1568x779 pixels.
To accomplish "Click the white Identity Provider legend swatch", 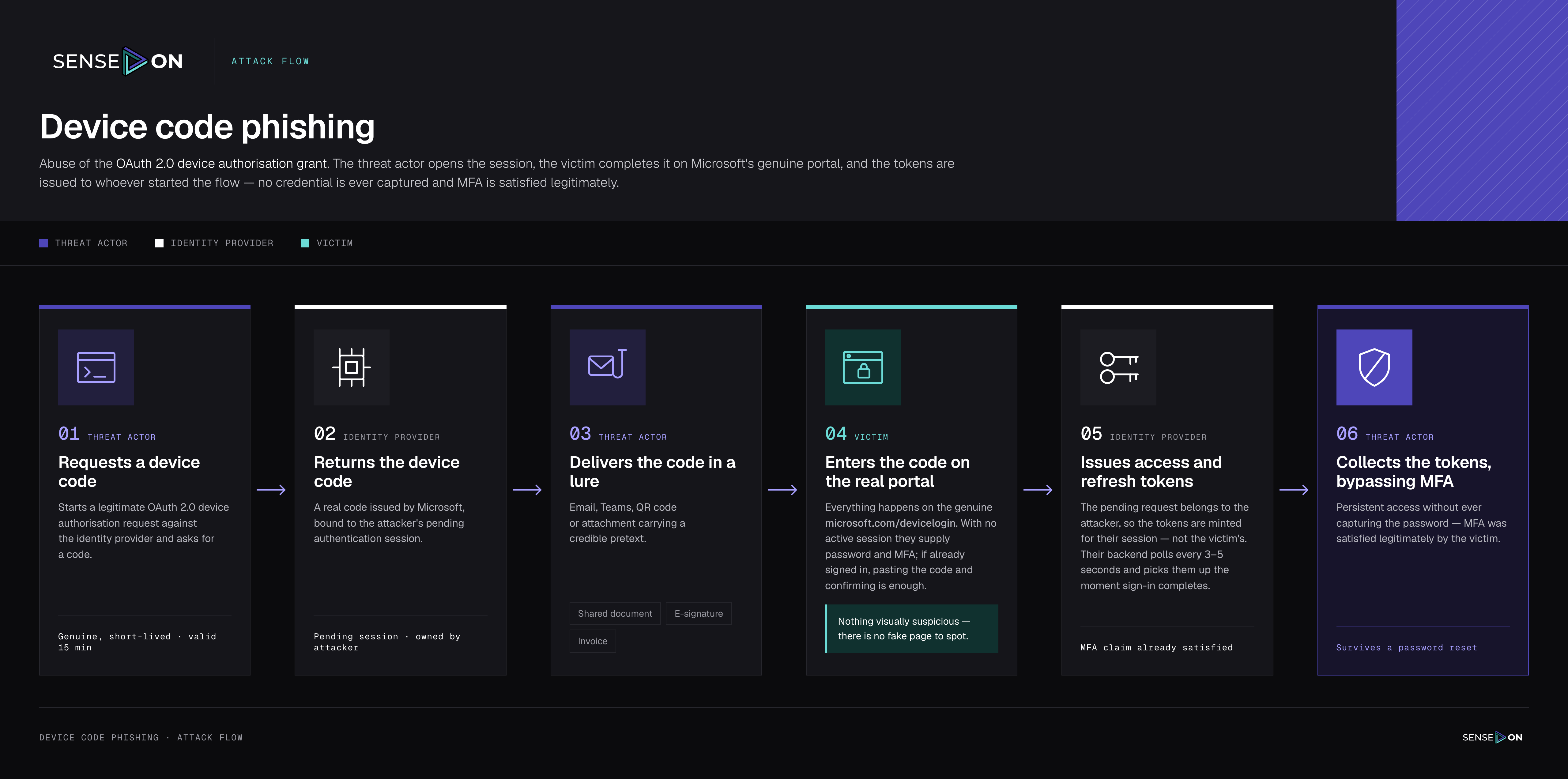I will click(159, 243).
